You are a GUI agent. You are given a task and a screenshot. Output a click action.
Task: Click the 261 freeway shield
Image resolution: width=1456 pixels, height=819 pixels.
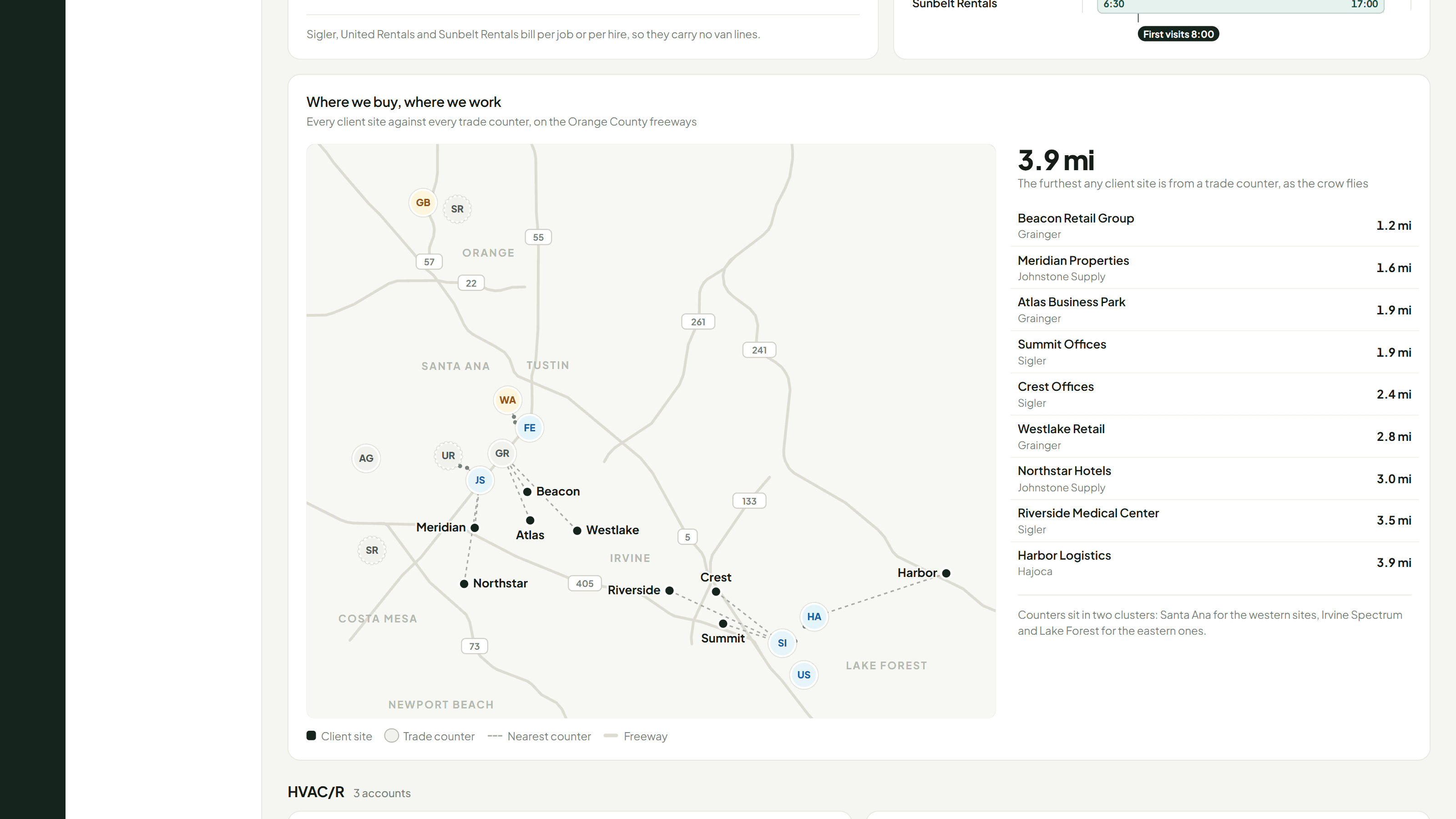click(x=698, y=322)
